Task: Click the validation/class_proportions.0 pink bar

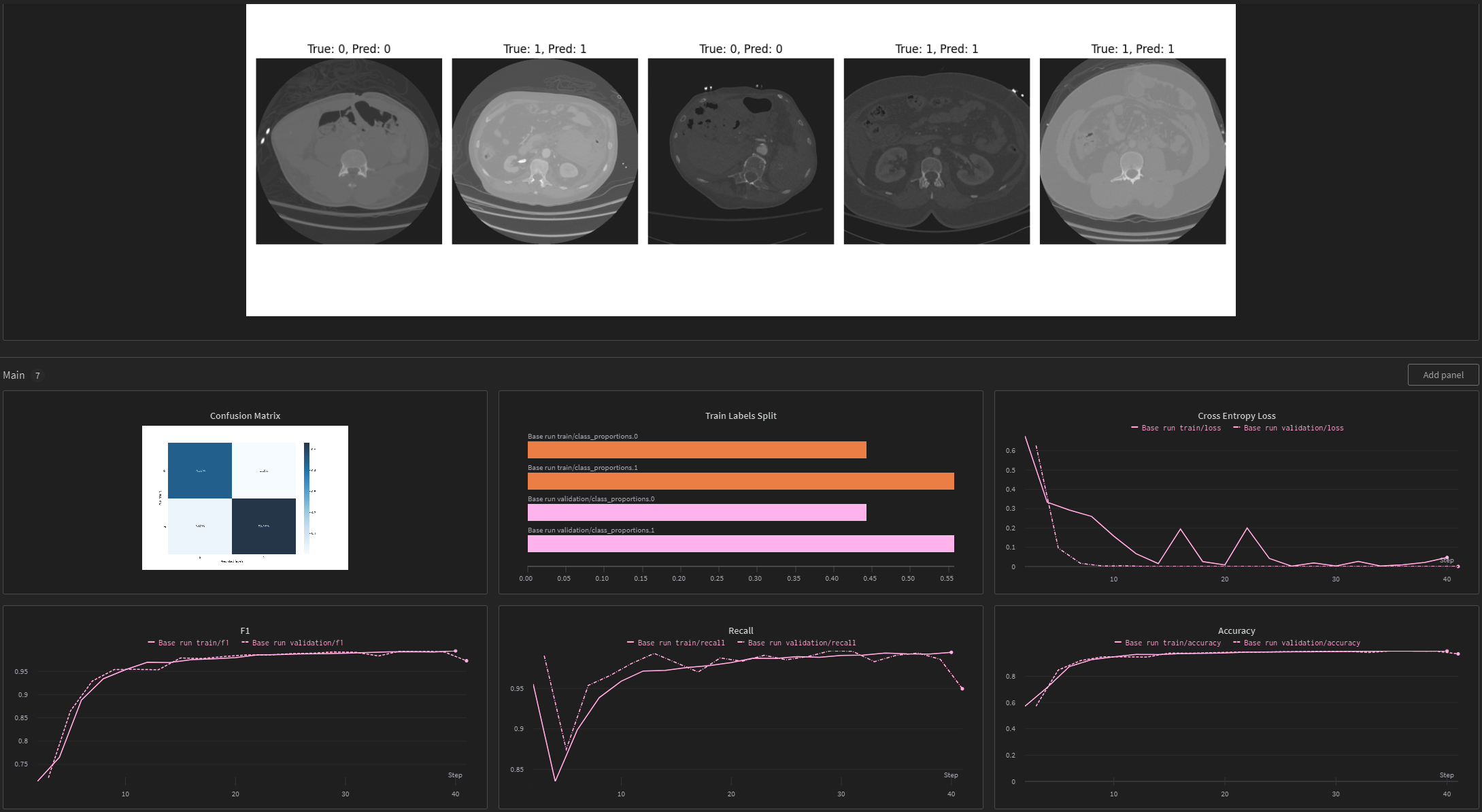Action: [x=697, y=513]
